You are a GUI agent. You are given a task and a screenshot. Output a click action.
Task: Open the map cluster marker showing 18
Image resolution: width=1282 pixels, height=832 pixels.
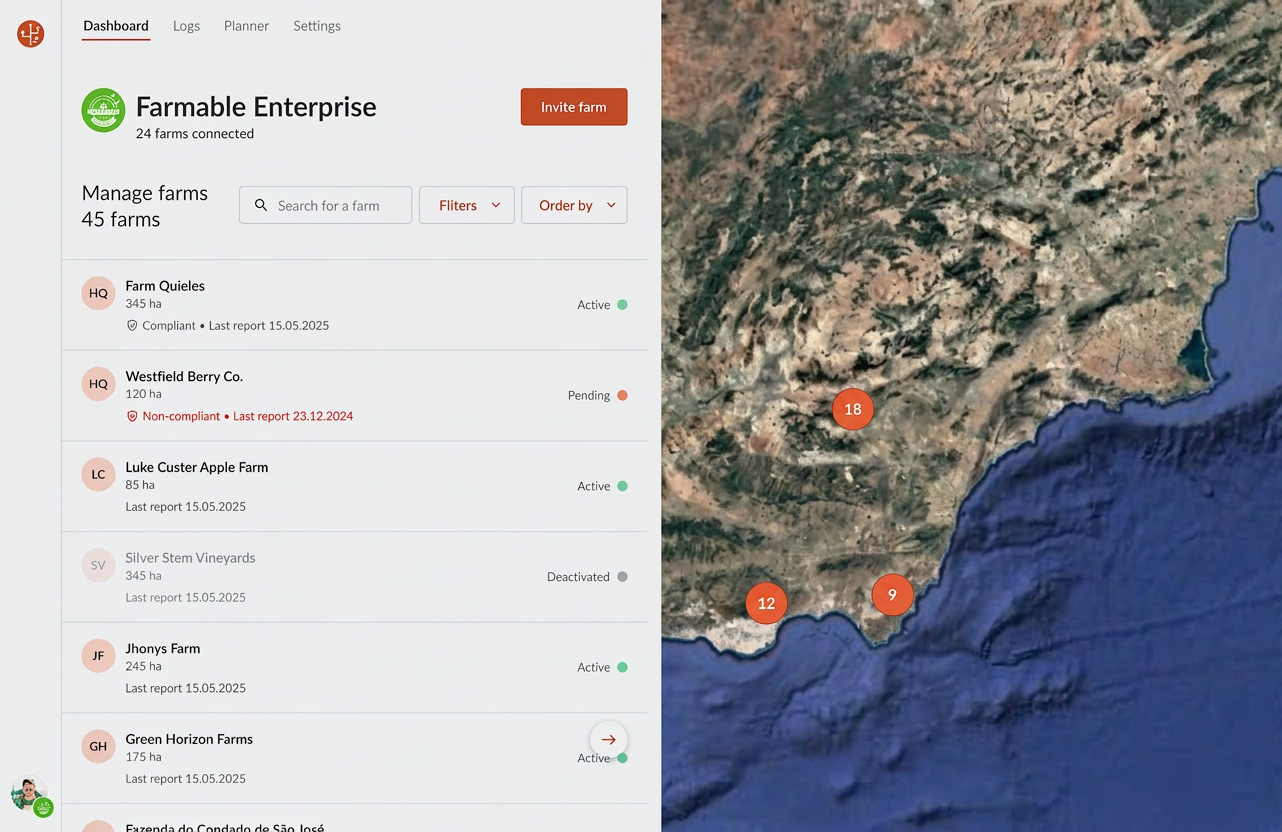(x=853, y=409)
